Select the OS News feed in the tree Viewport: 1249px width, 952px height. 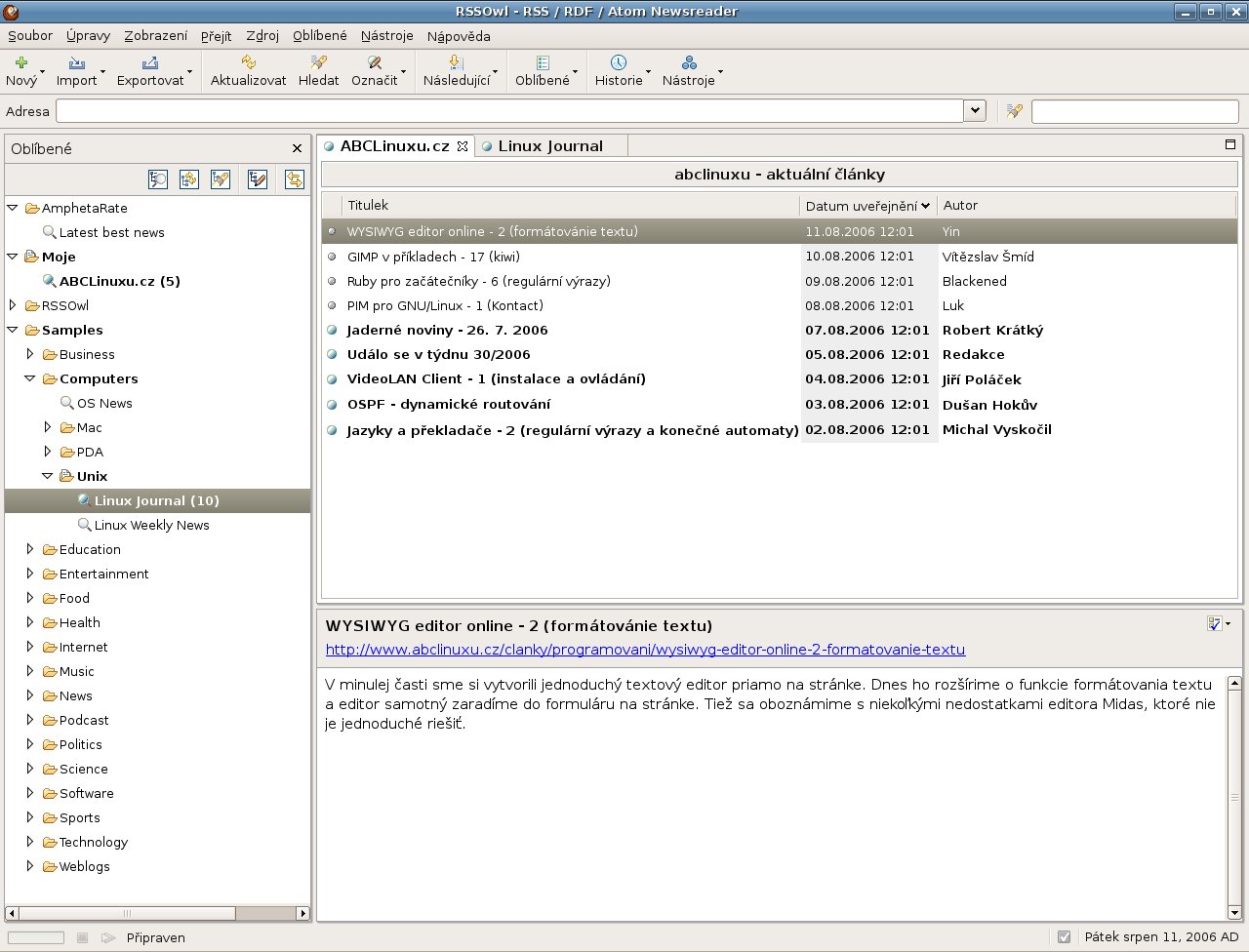[x=104, y=403]
